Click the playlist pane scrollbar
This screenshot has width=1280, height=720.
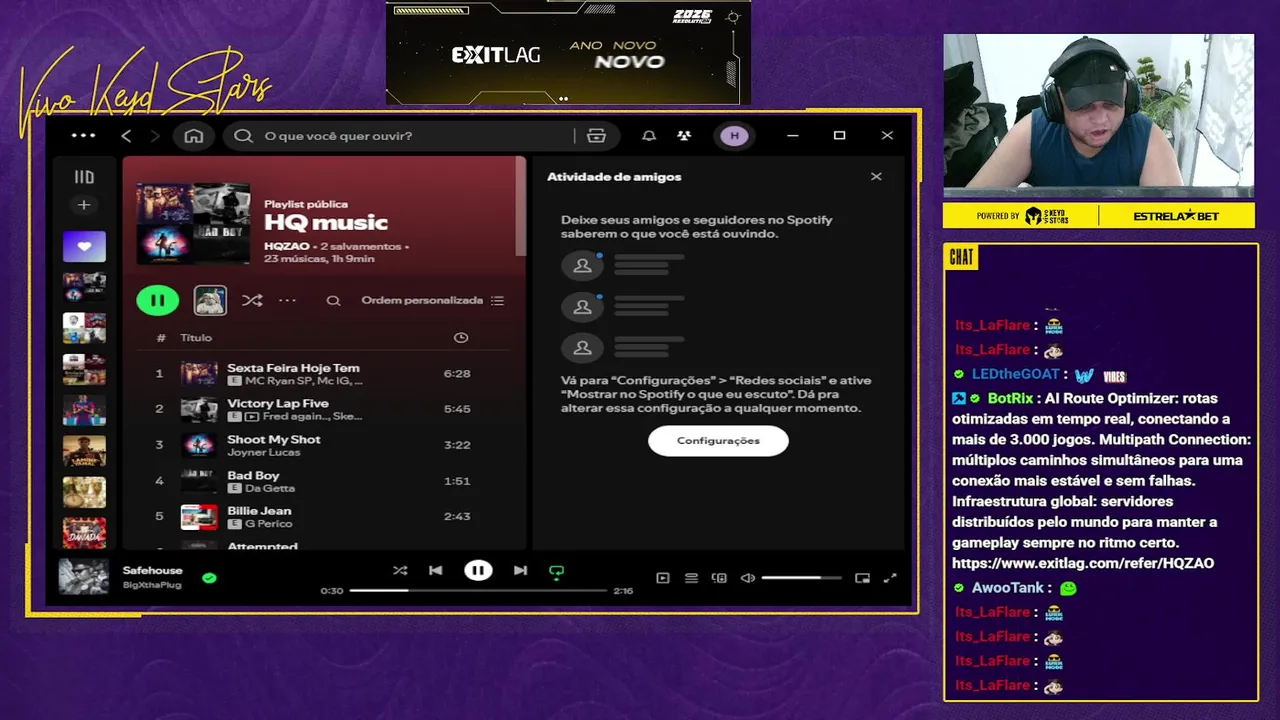point(520,207)
